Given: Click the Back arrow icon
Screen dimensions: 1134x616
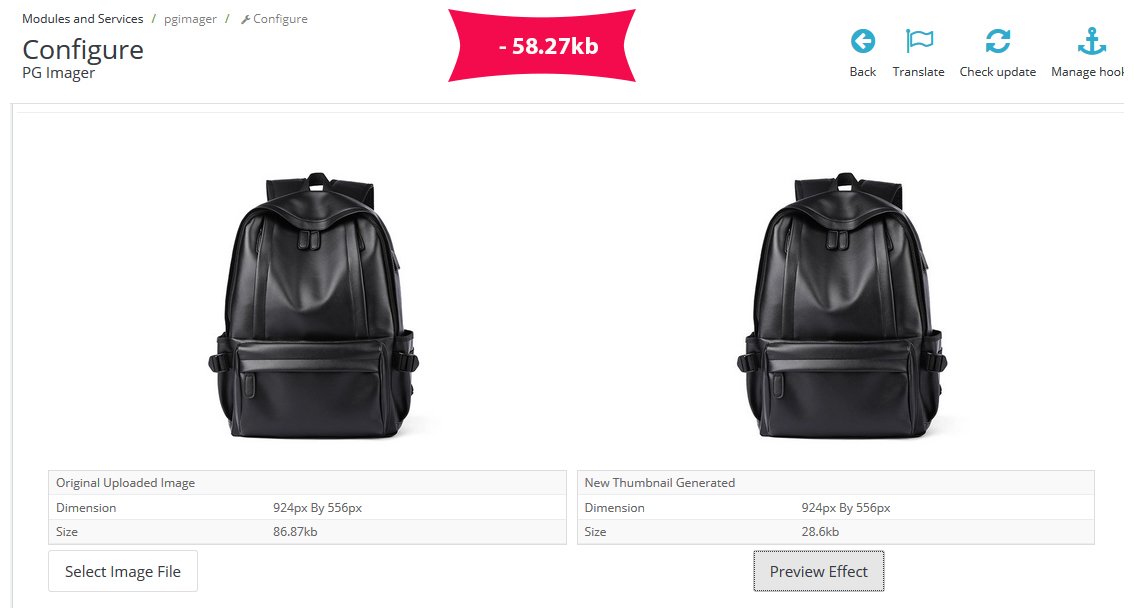Looking at the screenshot, I should (x=862, y=41).
